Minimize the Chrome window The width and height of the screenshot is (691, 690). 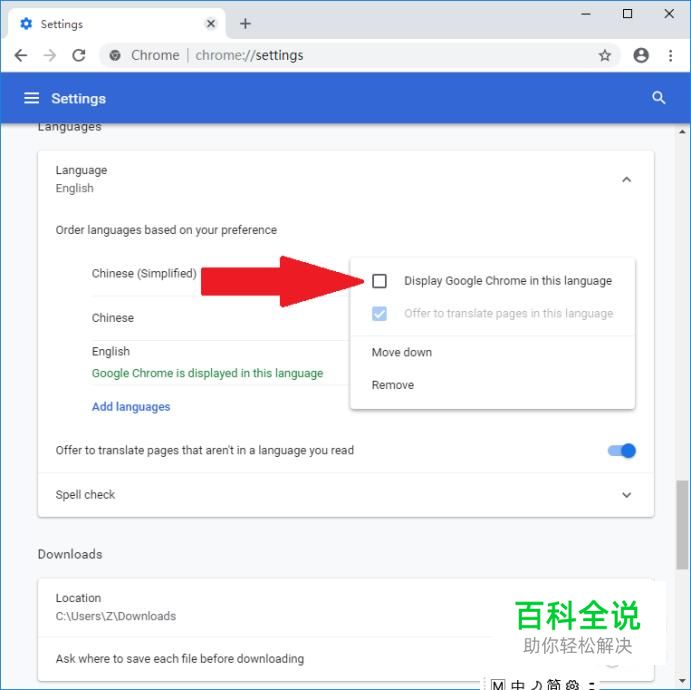point(586,14)
